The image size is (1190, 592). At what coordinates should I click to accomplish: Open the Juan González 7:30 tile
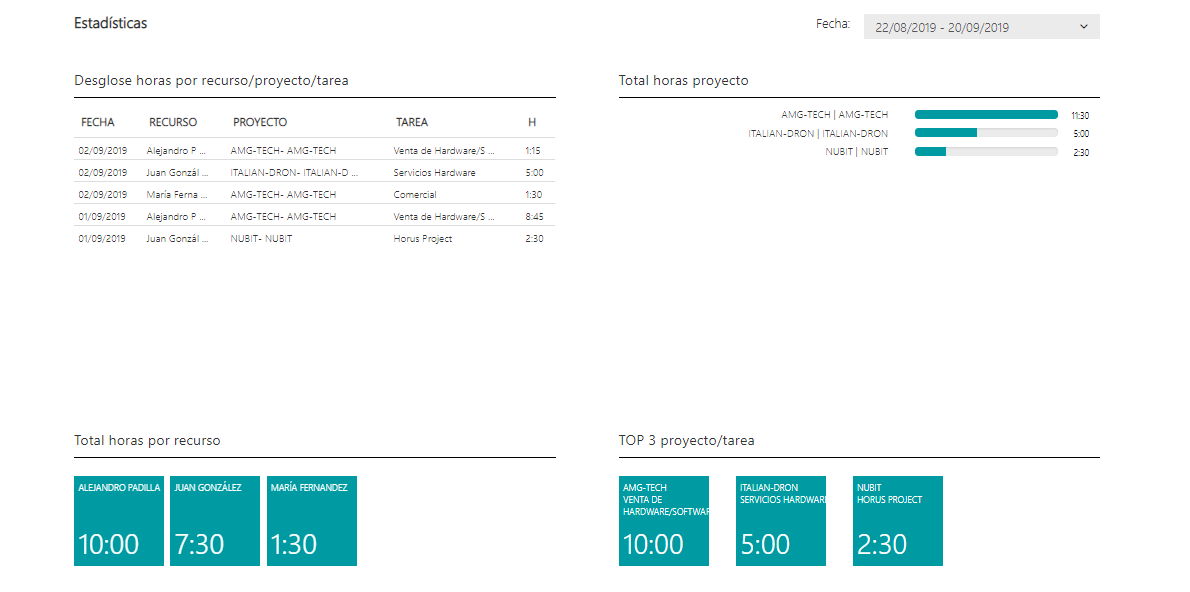click(215, 521)
